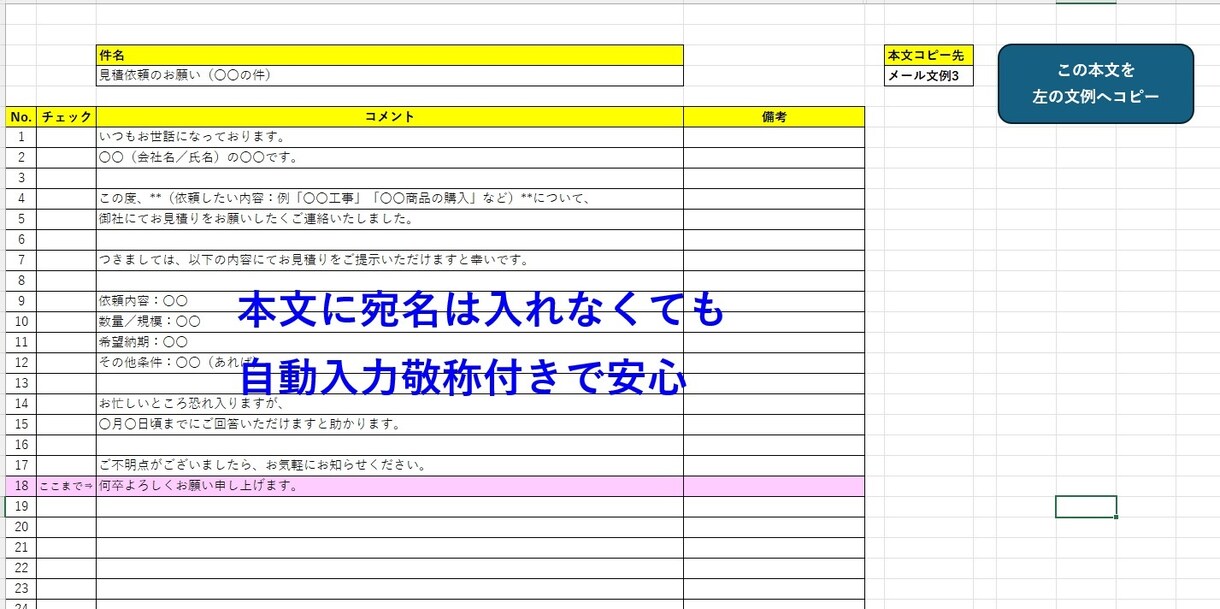Click the green-outlined active cell right of the table

(1086, 506)
